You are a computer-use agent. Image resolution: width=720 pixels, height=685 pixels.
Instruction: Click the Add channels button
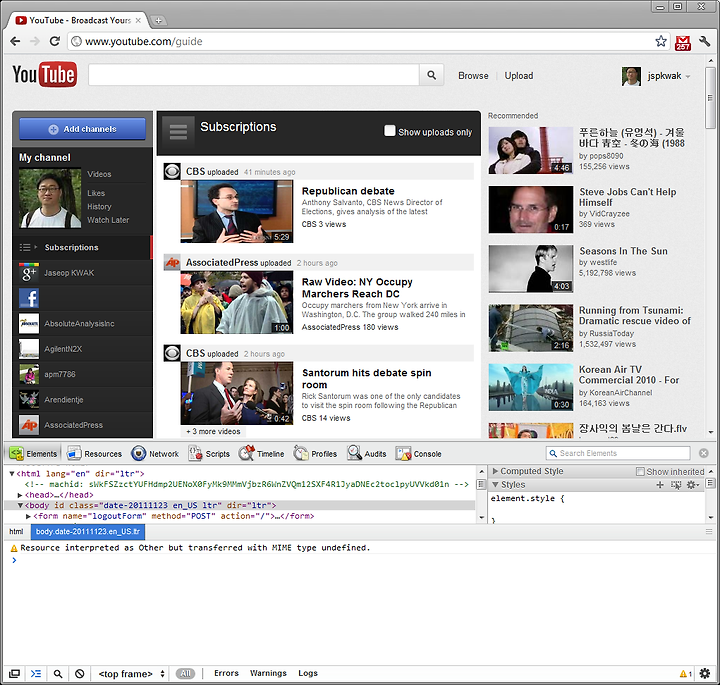(x=82, y=129)
